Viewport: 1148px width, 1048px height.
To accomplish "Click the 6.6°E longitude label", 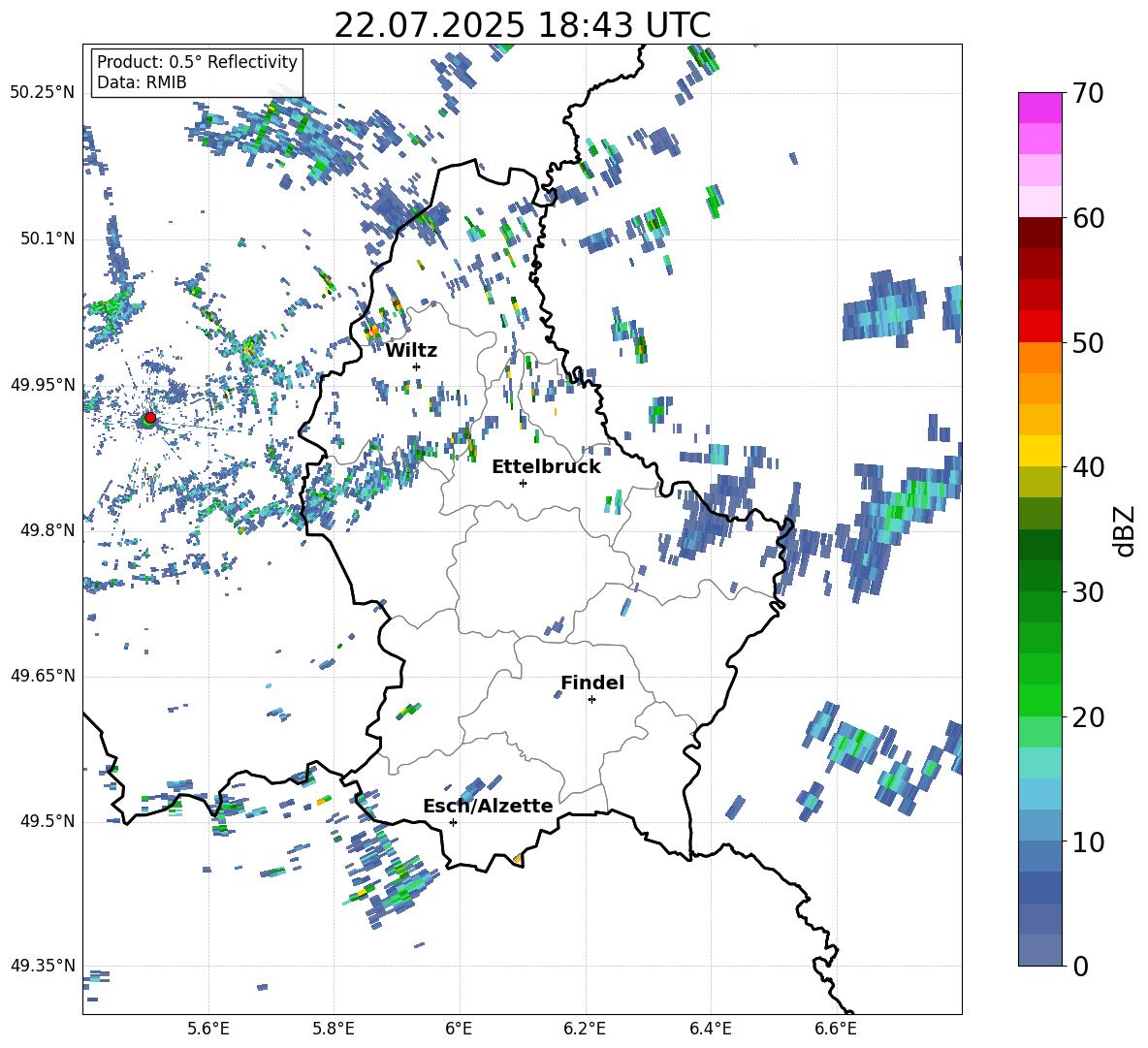I will [836, 1029].
